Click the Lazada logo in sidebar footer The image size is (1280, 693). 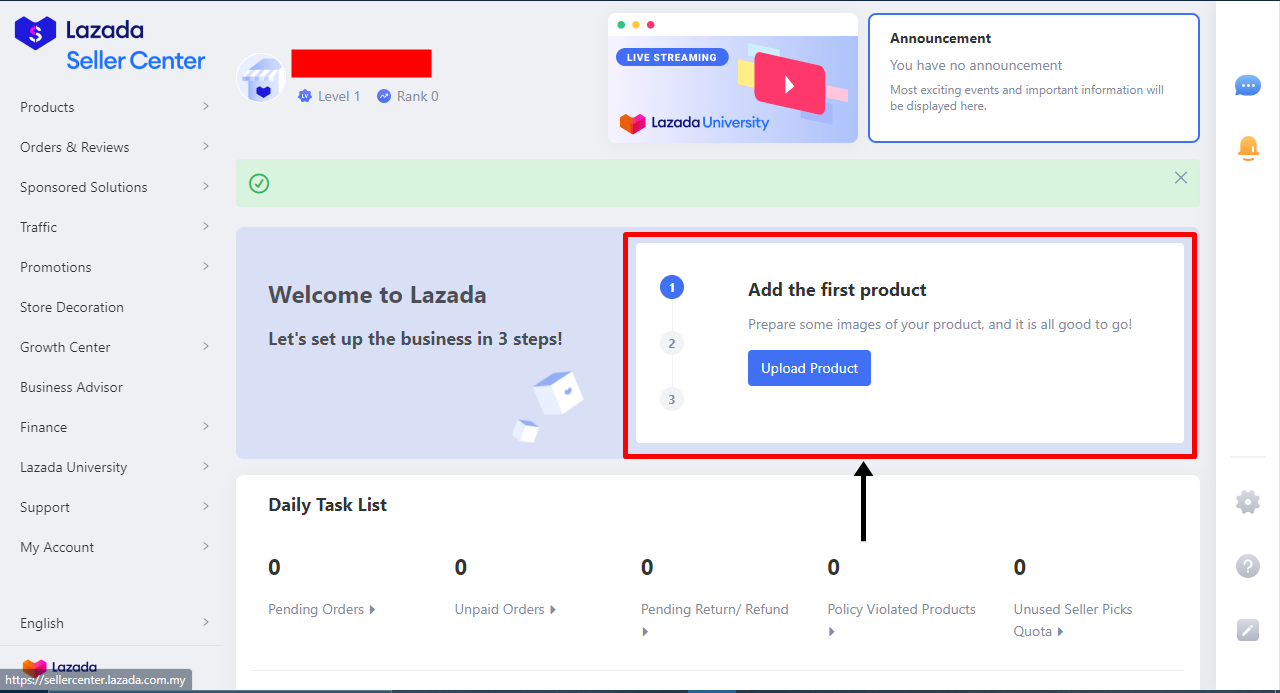tap(60, 667)
